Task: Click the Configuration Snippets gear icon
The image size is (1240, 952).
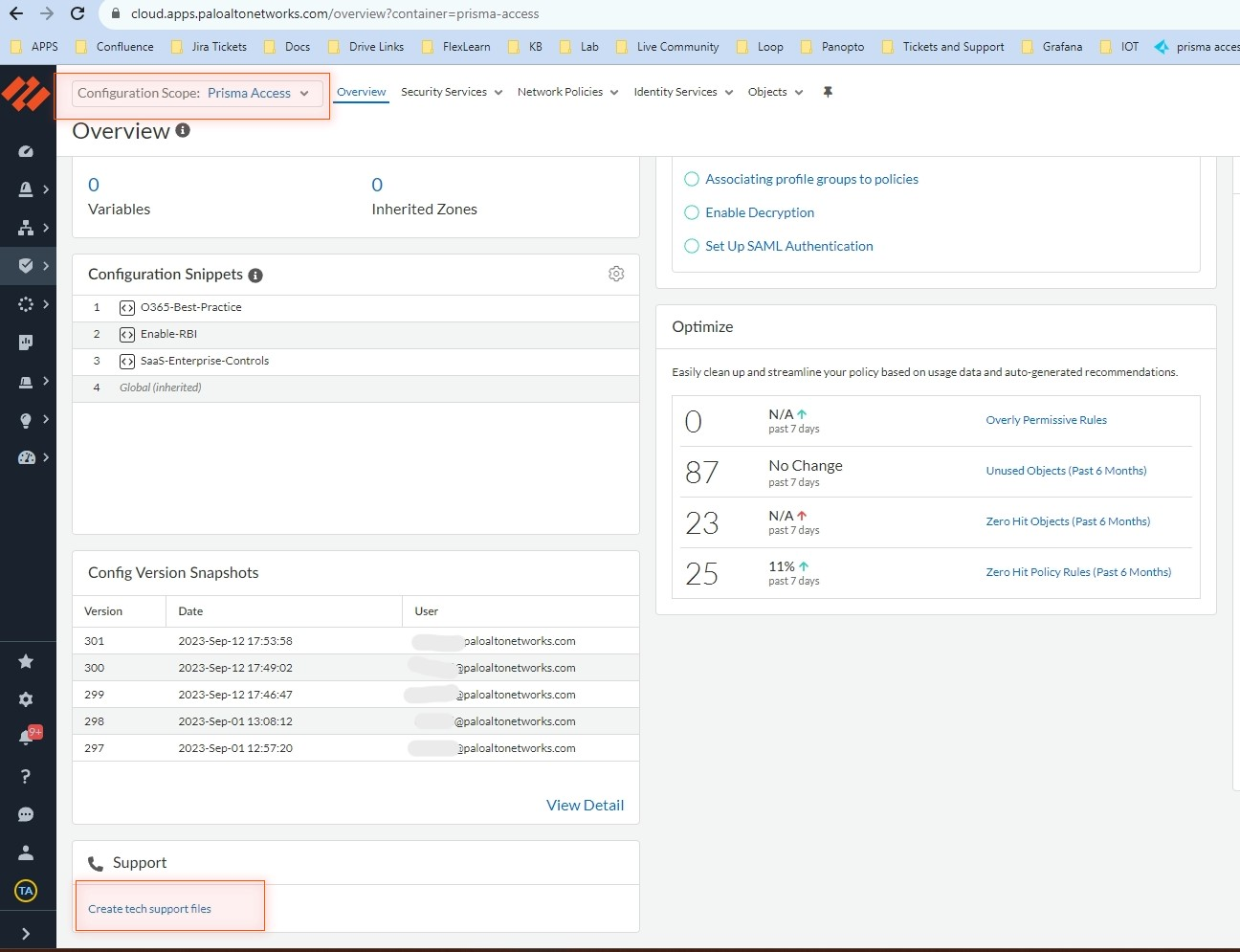Action: (x=616, y=274)
